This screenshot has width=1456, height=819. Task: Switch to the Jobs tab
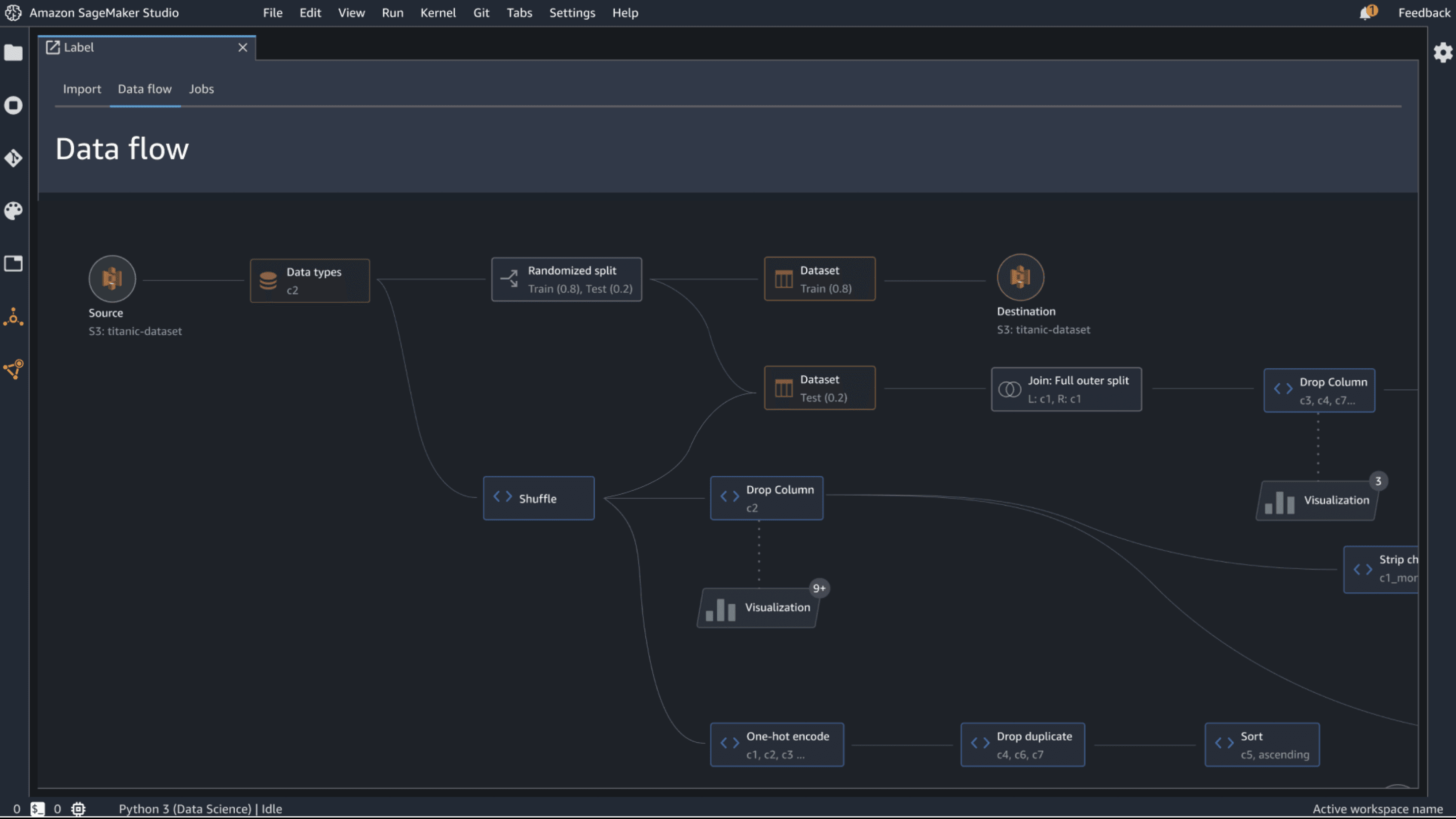point(201,89)
